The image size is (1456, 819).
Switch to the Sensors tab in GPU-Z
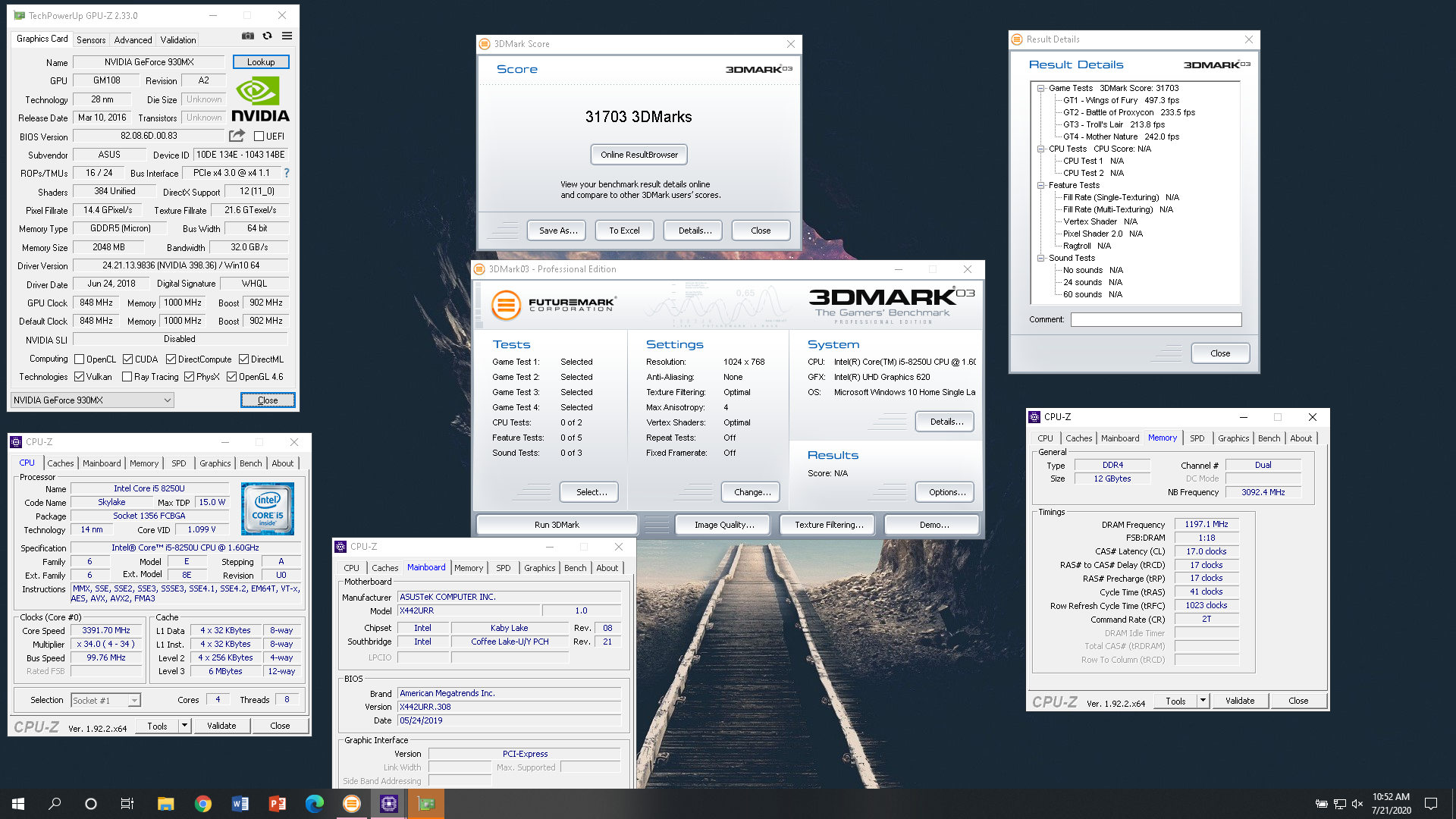pyautogui.click(x=91, y=40)
